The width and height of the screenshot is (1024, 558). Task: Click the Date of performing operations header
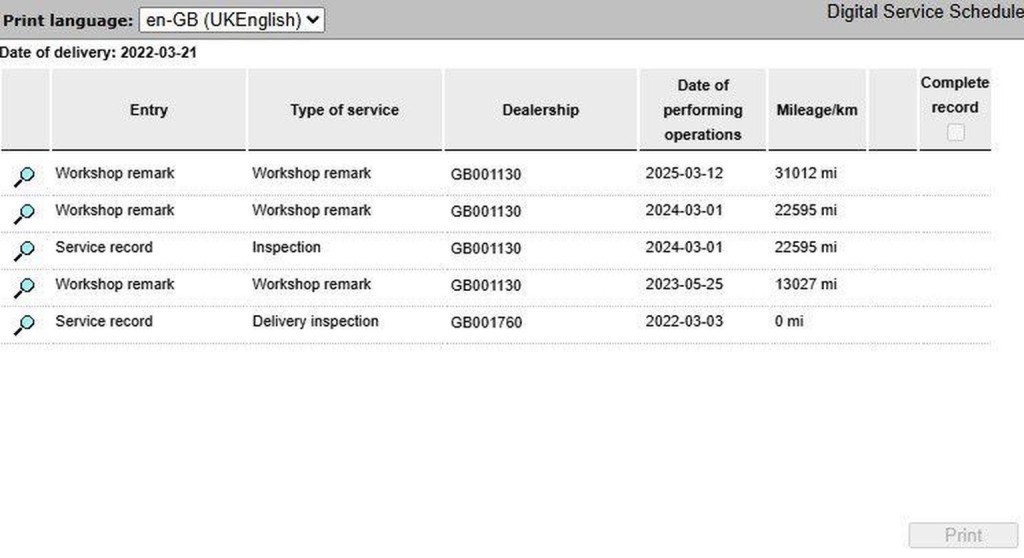pyautogui.click(x=702, y=110)
